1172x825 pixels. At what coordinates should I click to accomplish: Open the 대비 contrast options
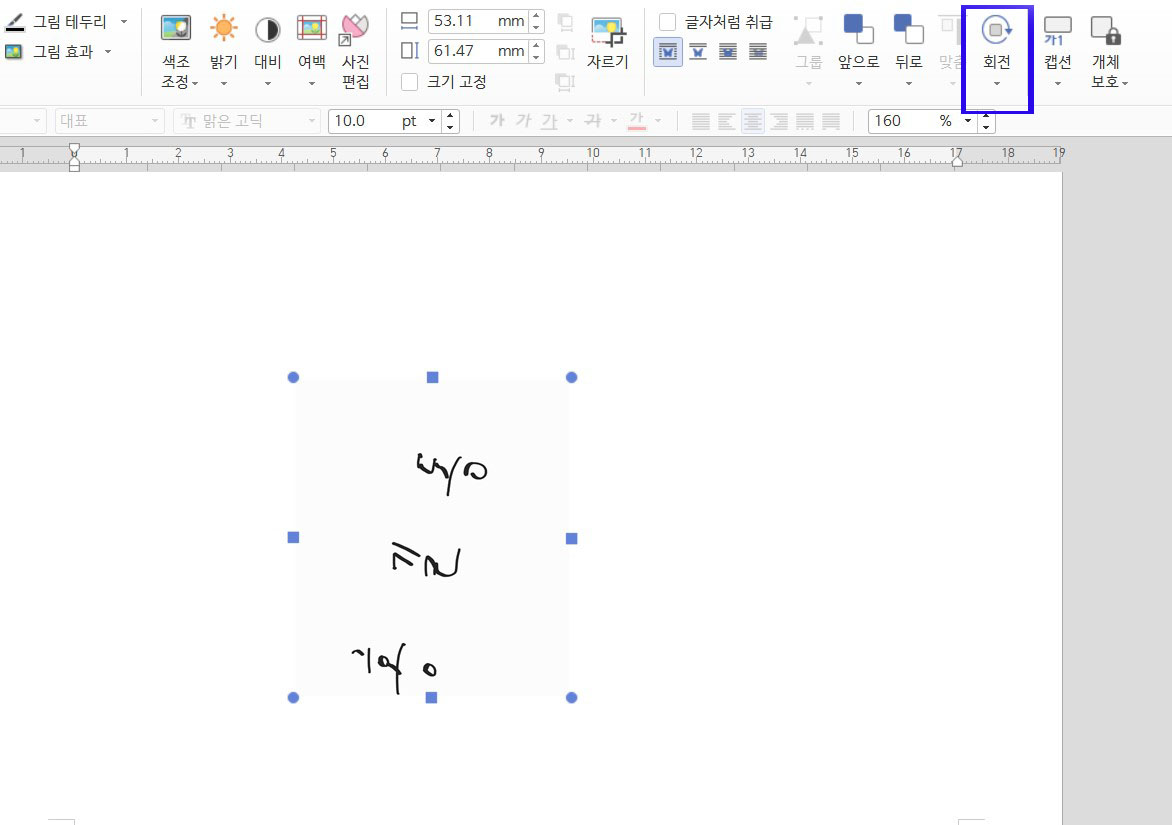pos(268,52)
